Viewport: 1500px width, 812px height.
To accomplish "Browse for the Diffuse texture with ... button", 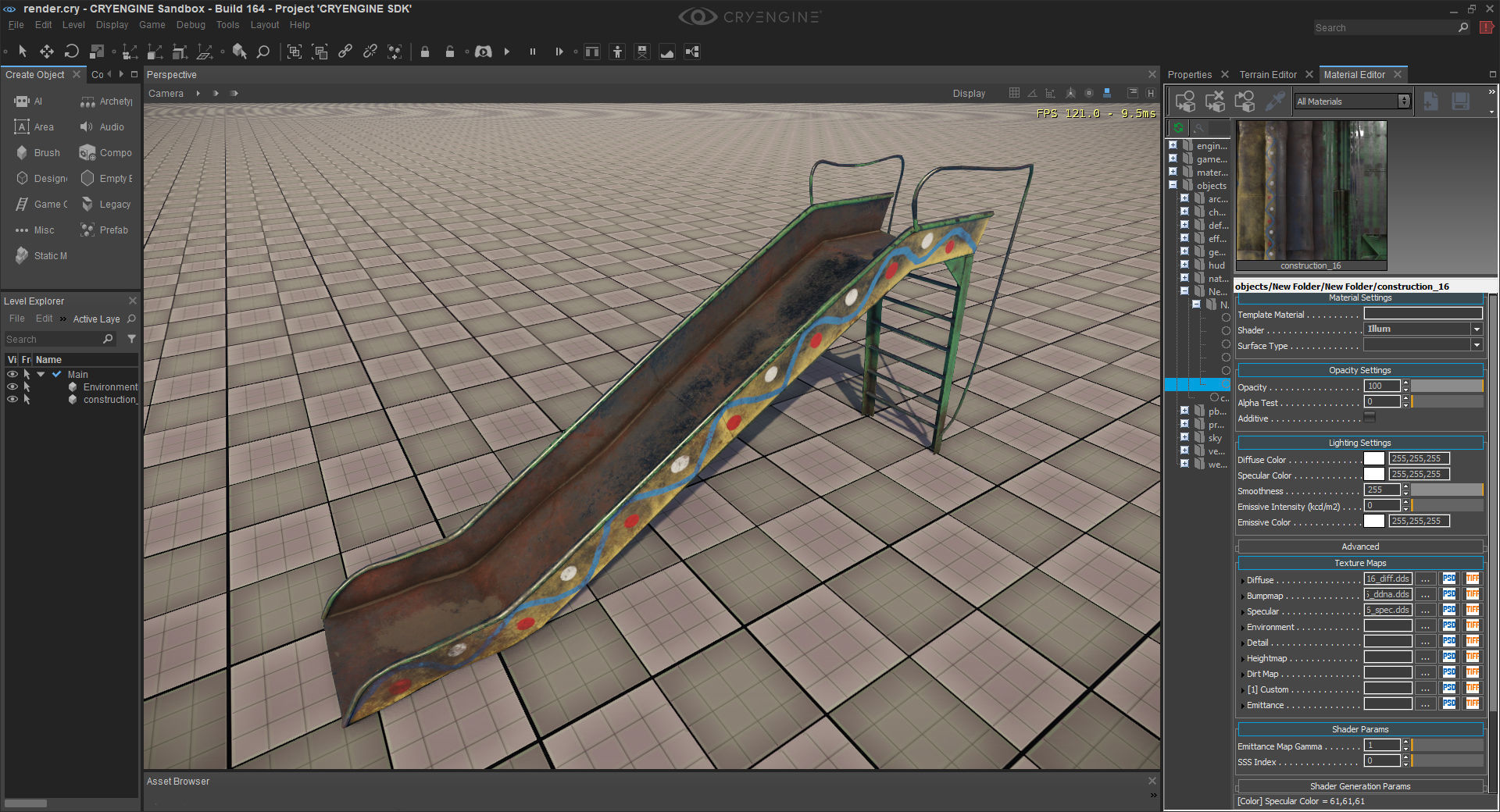I will 1426,579.
